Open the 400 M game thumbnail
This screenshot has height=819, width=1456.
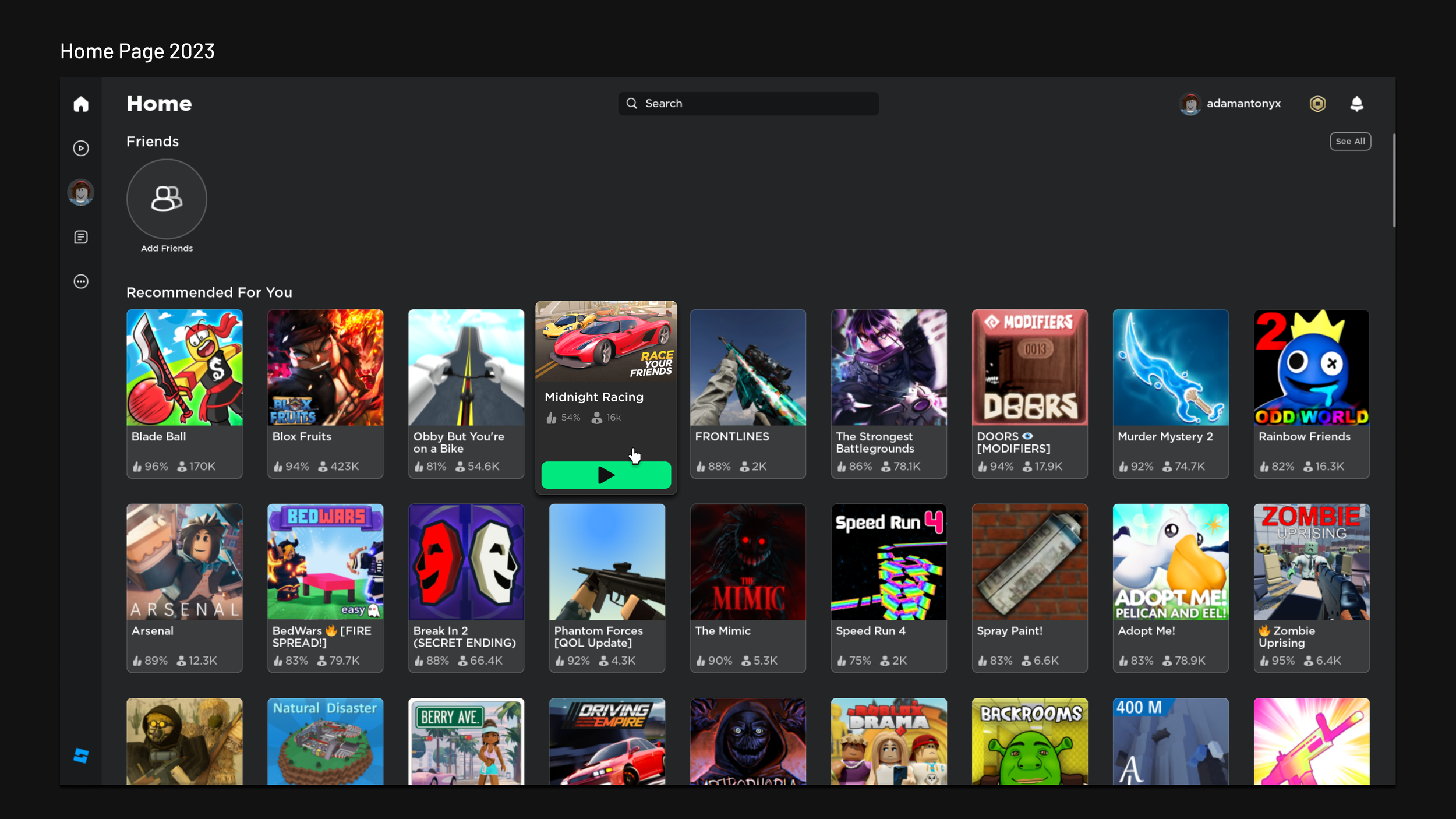(x=1171, y=741)
